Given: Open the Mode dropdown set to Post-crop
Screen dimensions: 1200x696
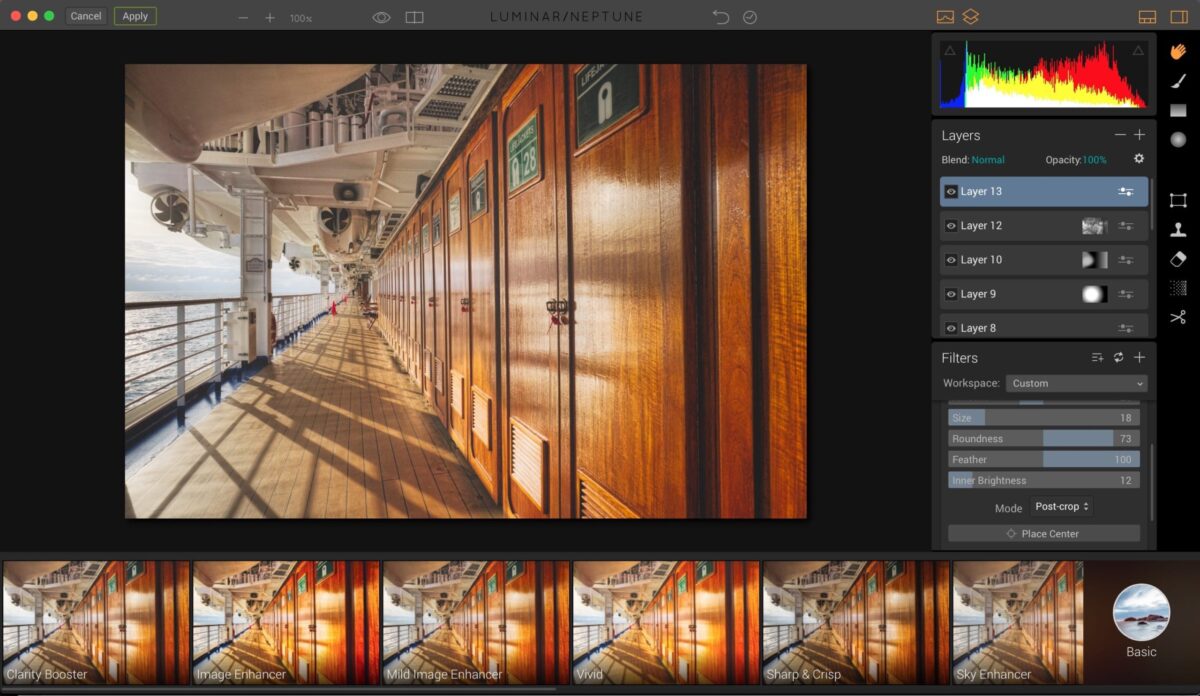Looking at the screenshot, I should tap(1061, 506).
